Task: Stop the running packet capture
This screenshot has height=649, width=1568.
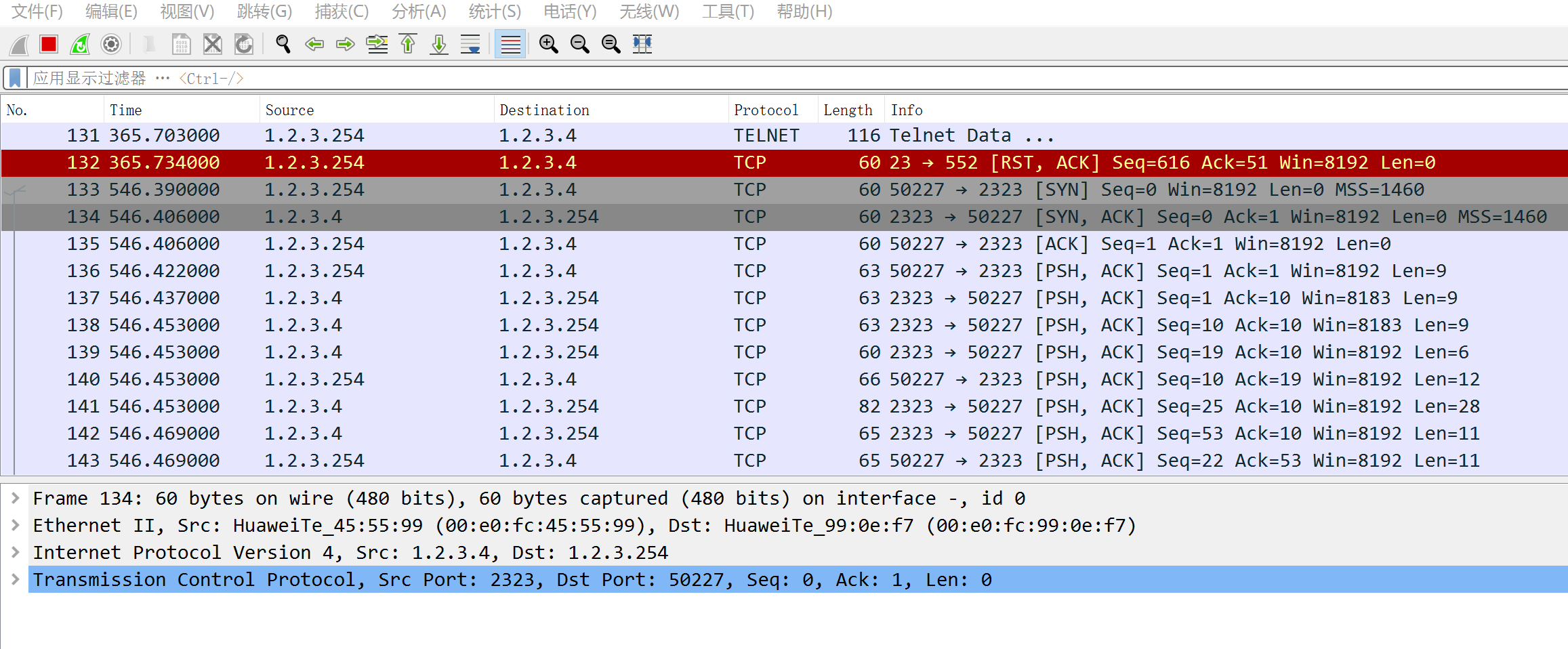Action: click(49, 45)
